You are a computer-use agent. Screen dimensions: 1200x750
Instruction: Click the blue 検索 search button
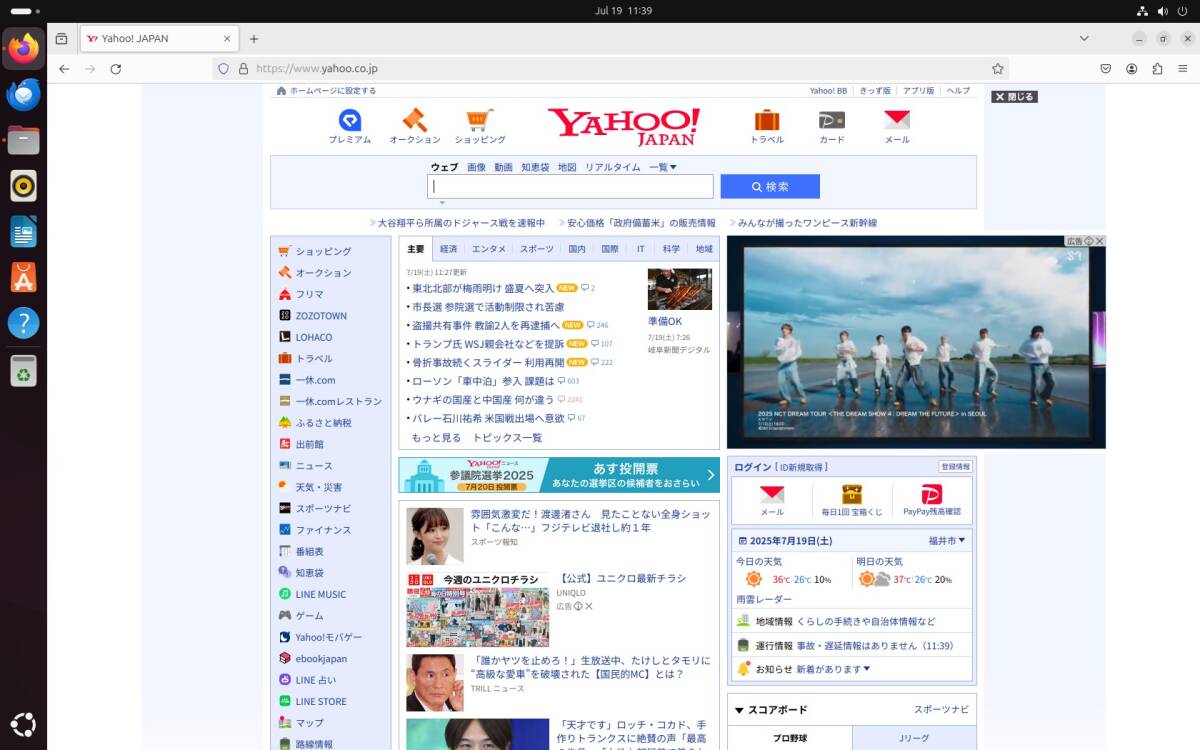[x=770, y=187]
